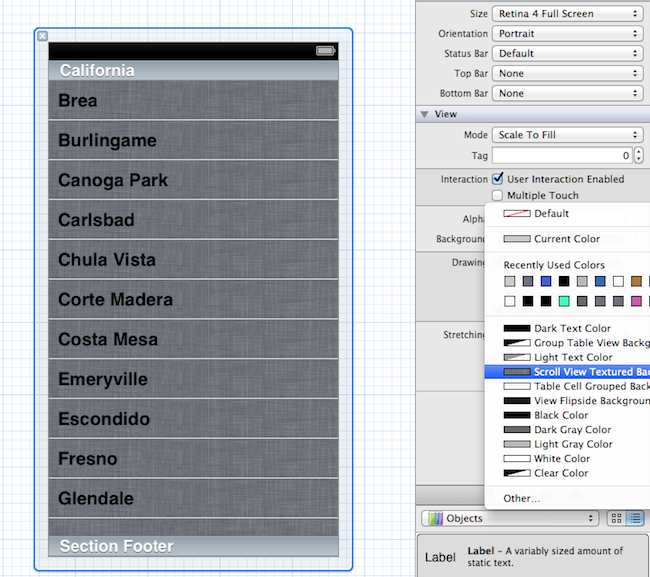Viewport: 650px width, 577px height.
Task: Pick the black swatch in first recent colors row
Action: [x=564, y=281]
